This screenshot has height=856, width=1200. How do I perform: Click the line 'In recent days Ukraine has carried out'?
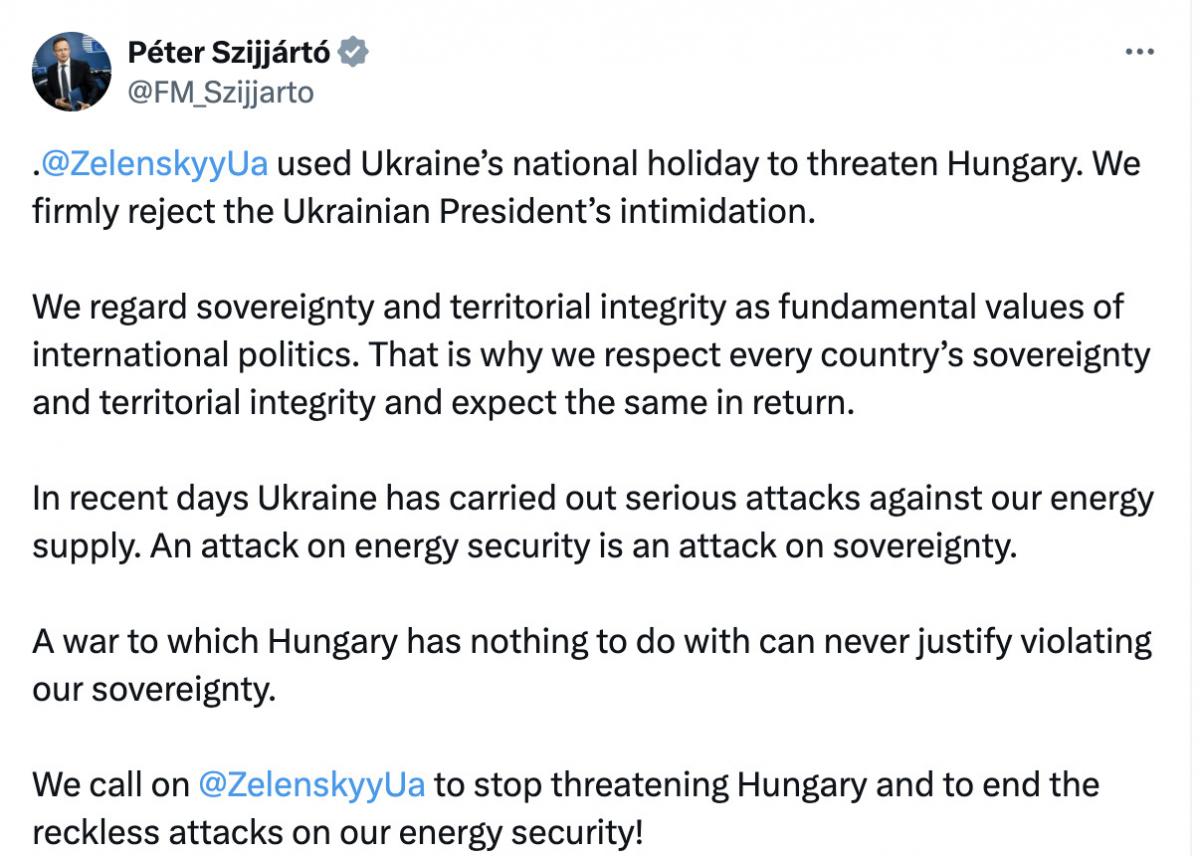click(593, 497)
